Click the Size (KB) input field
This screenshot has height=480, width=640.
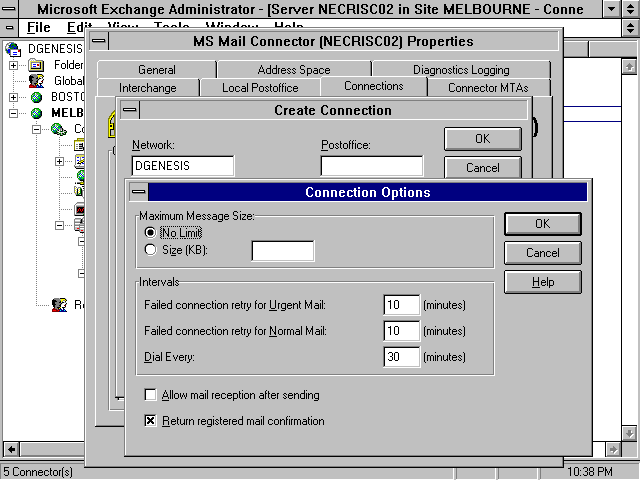(x=283, y=251)
